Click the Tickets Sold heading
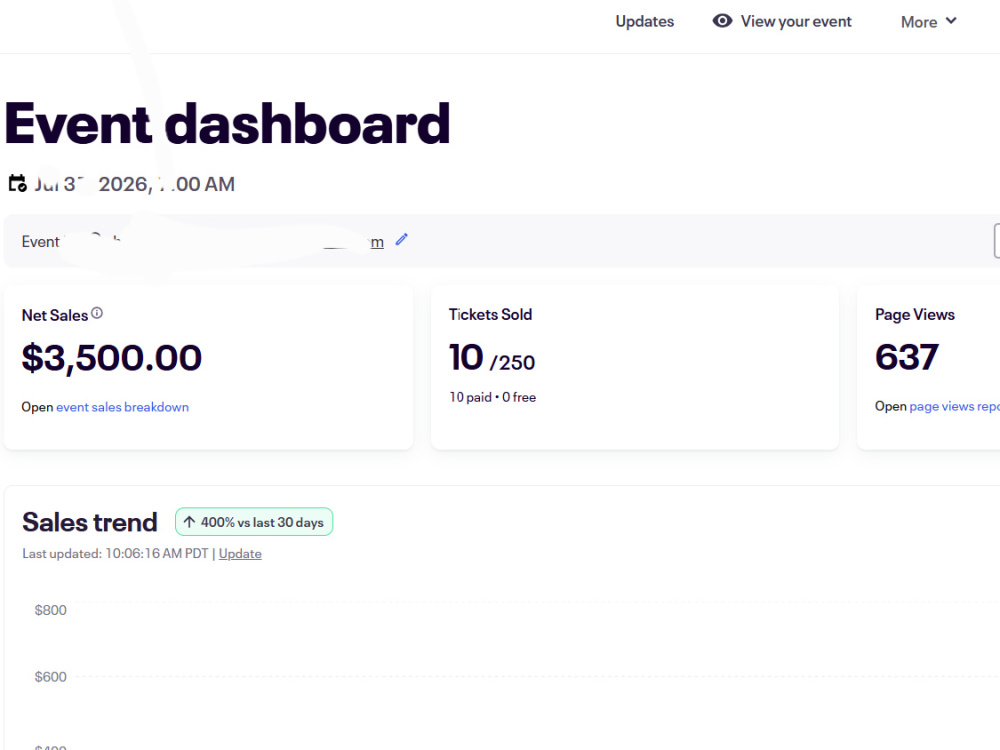The height and width of the screenshot is (750, 1000). [490, 314]
